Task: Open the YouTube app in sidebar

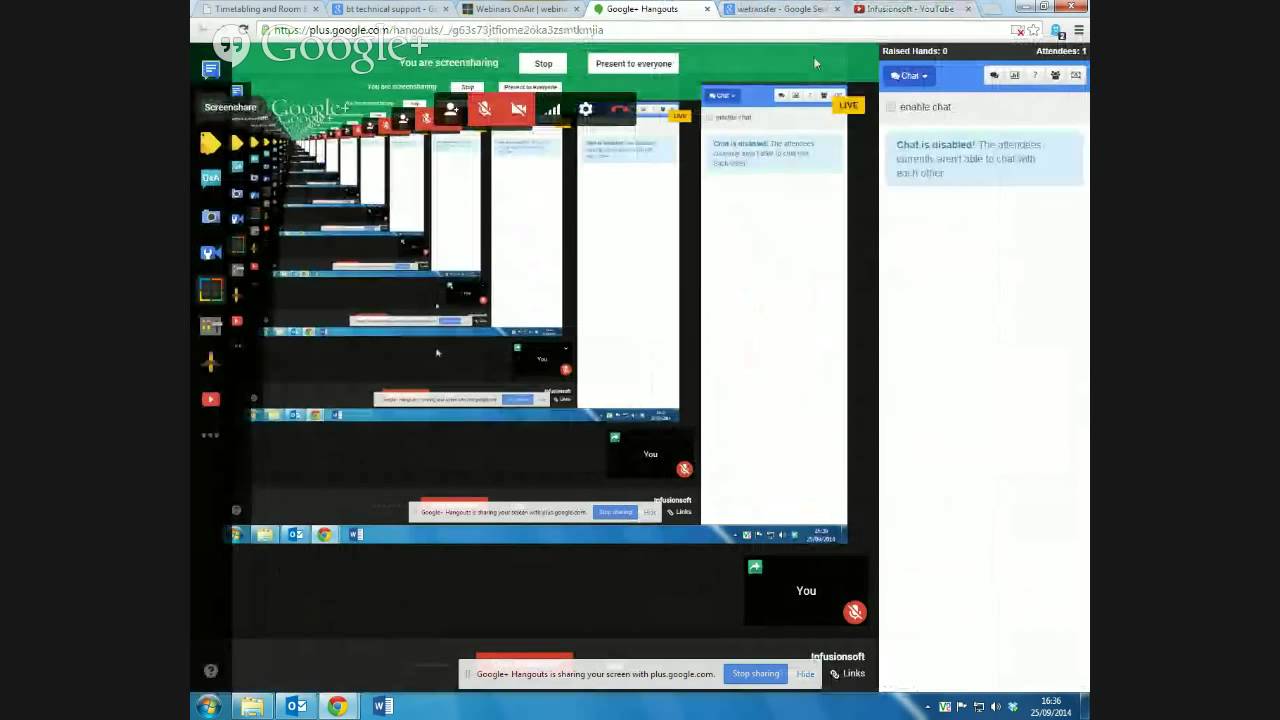Action: pos(210,399)
